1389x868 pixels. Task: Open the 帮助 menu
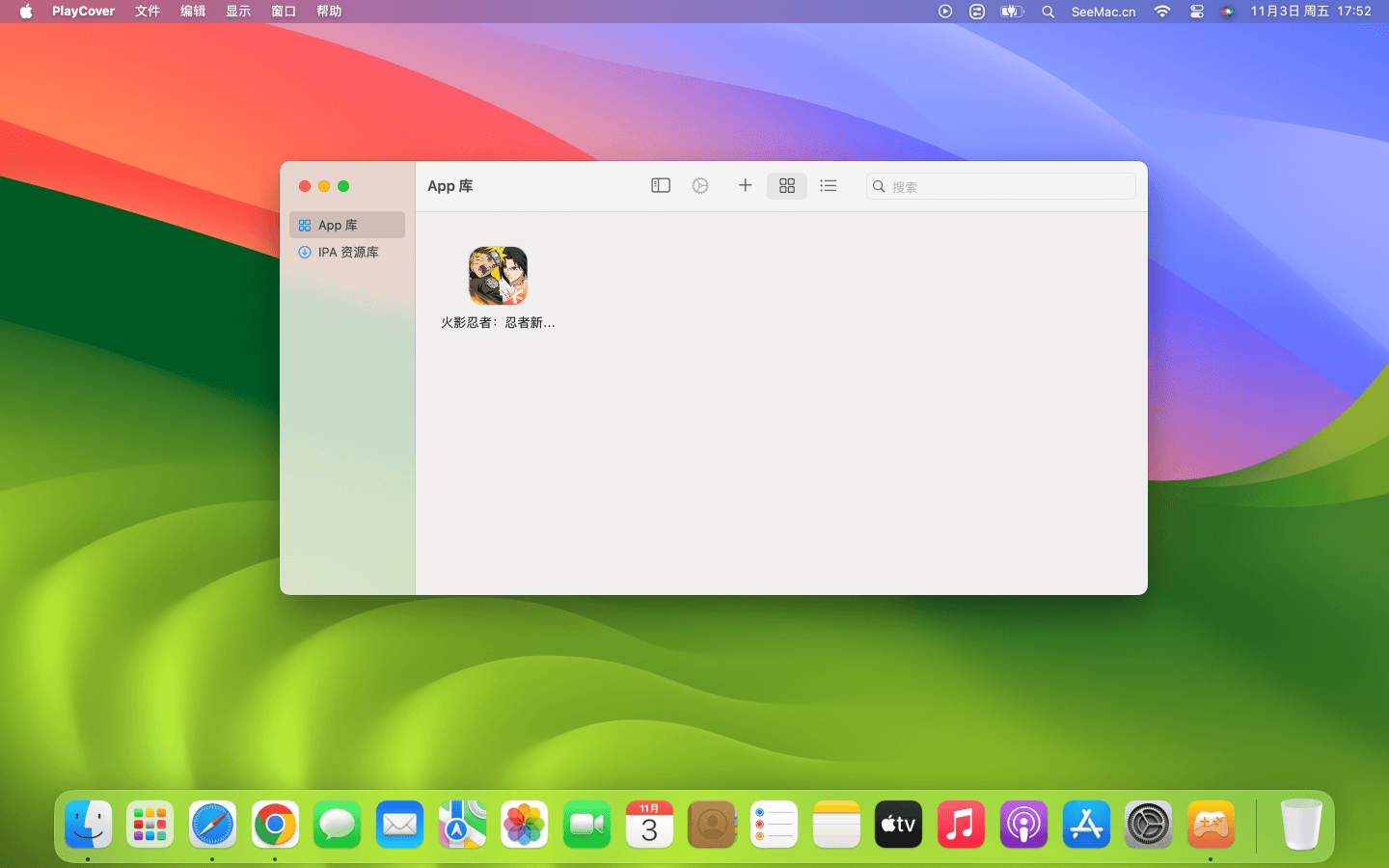click(x=329, y=12)
